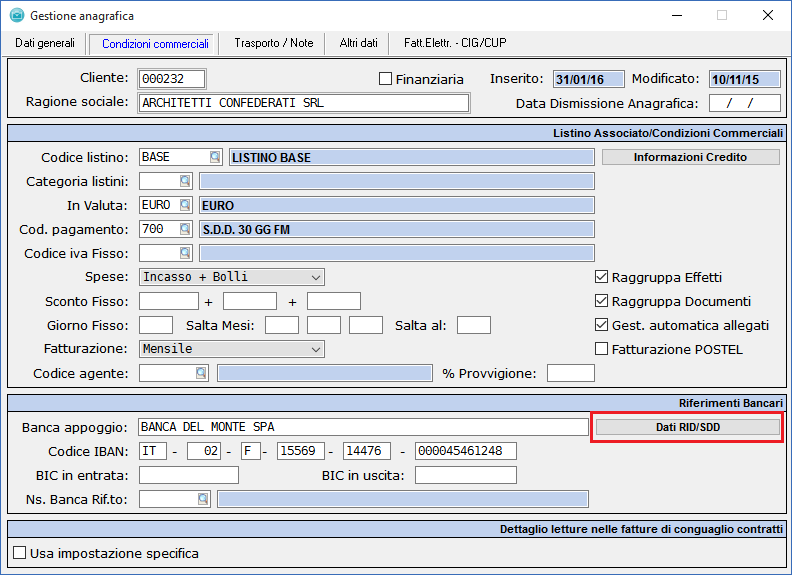The image size is (792, 575).
Task: Click the third Sconto Fisso field
Action: pos(334,301)
